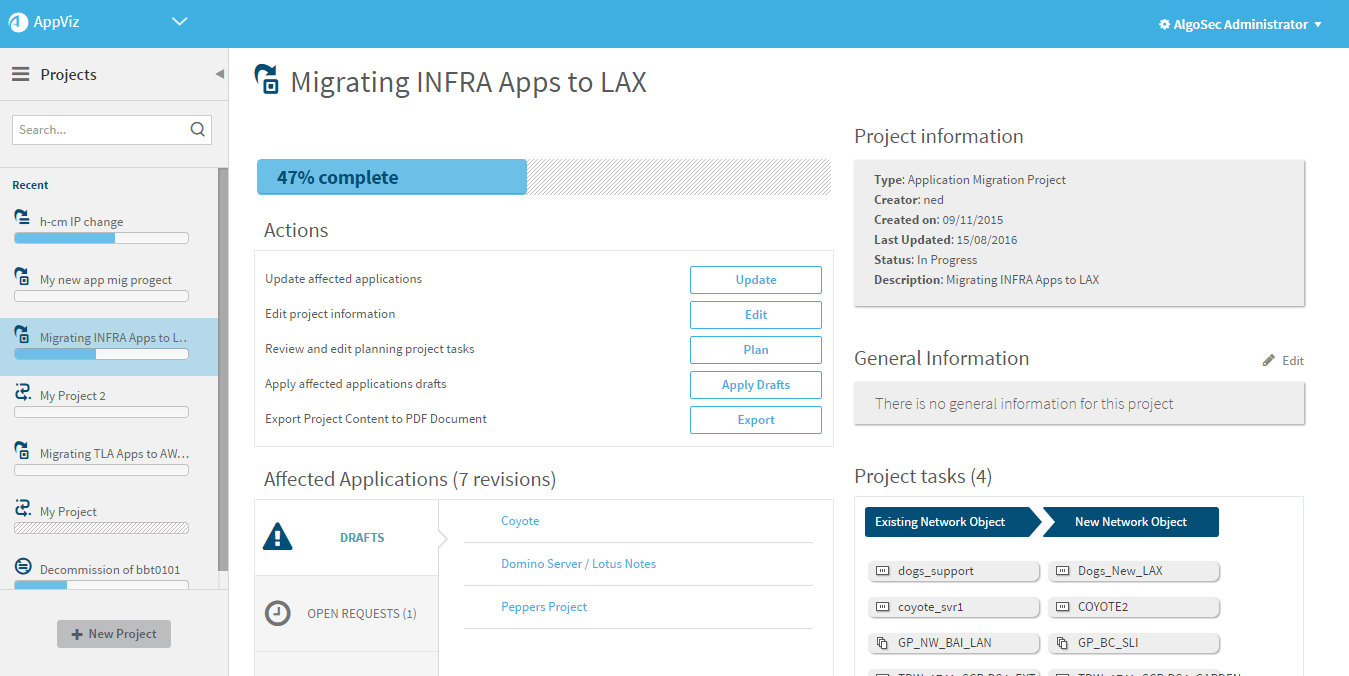Viewport: 1349px width, 676px height.
Task: Click the Decommission of bbt0101 project icon
Action: point(22,567)
